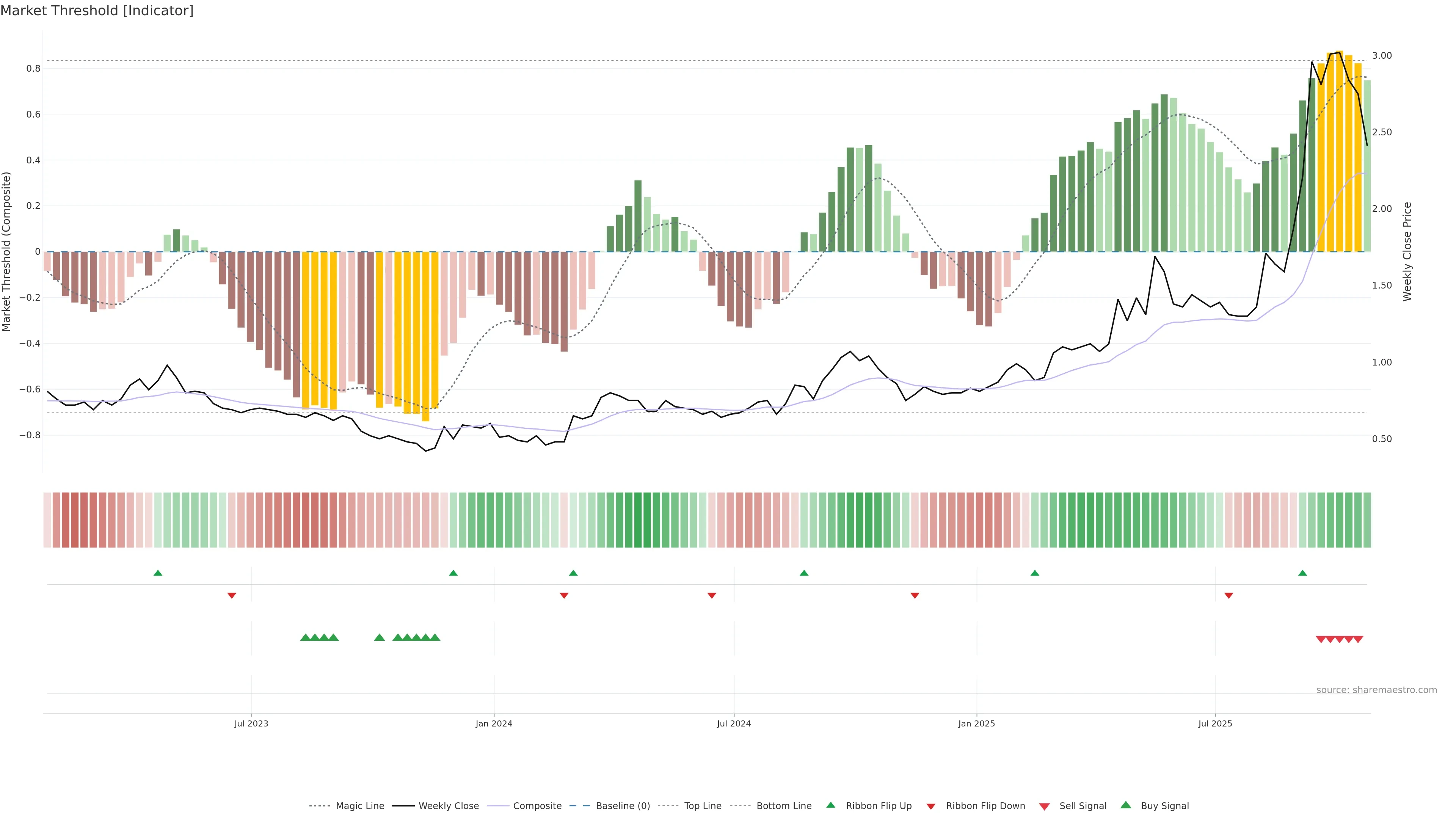Toggle the Baseline (0) legend entry

623,805
